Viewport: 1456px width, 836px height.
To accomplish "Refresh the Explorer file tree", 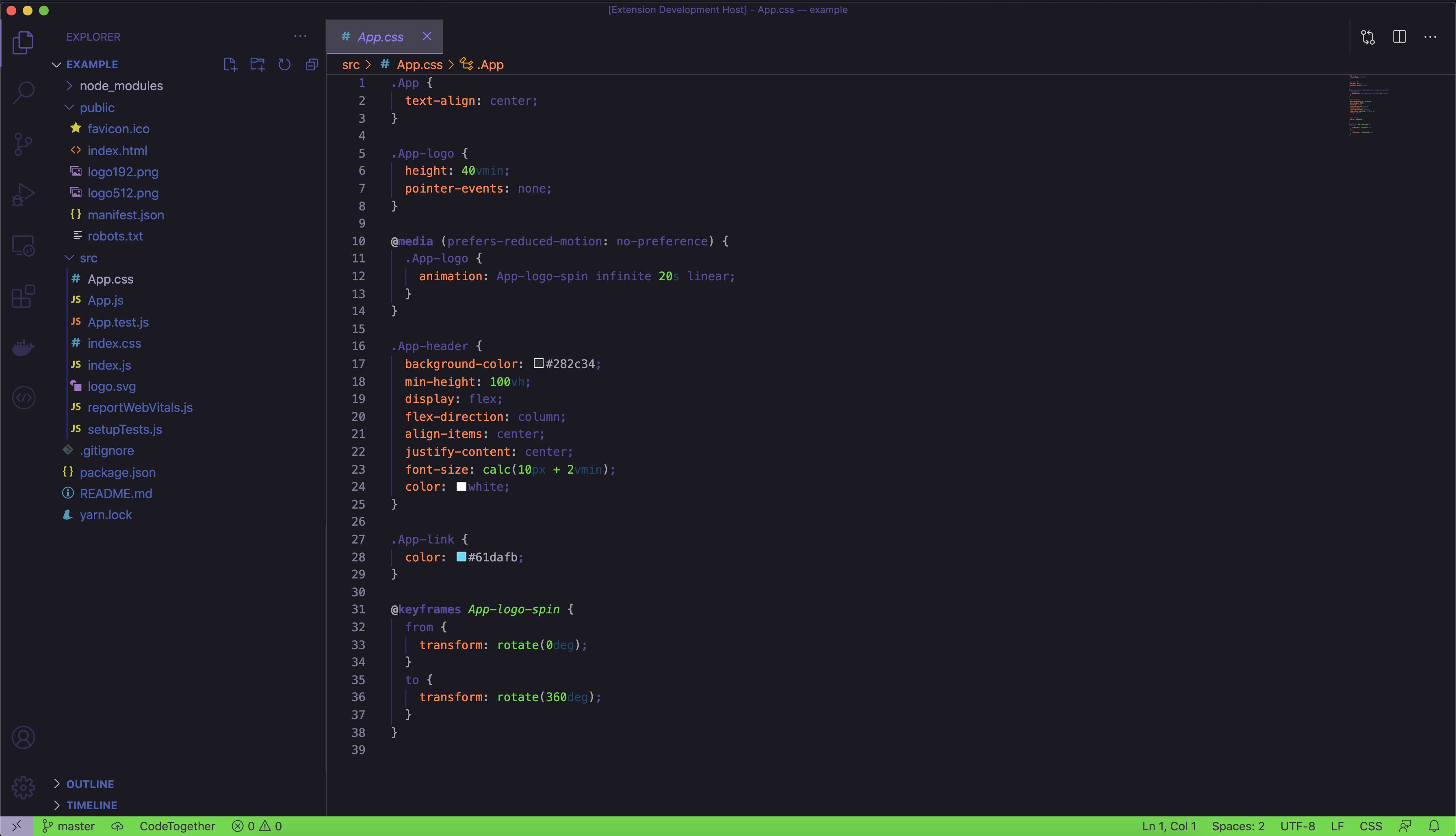I will pyautogui.click(x=284, y=64).
